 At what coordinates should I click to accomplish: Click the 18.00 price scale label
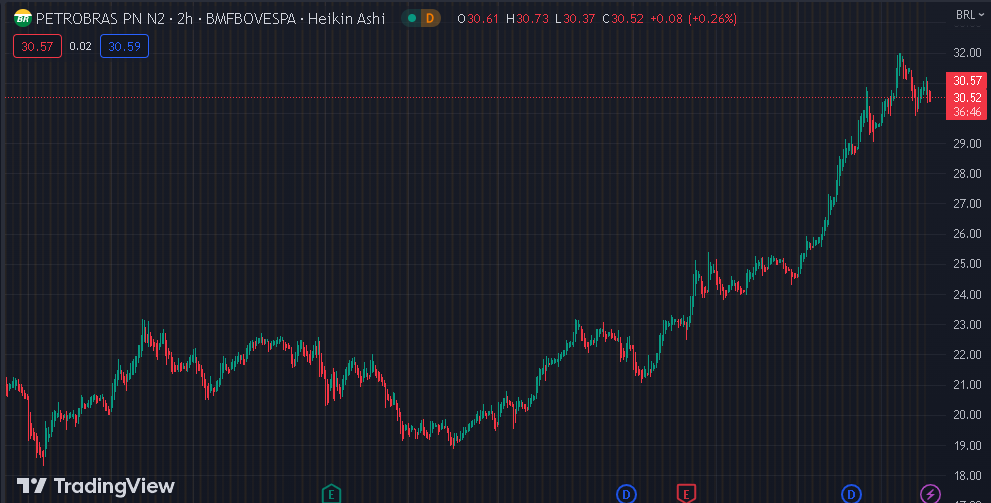tap(967, 476)
